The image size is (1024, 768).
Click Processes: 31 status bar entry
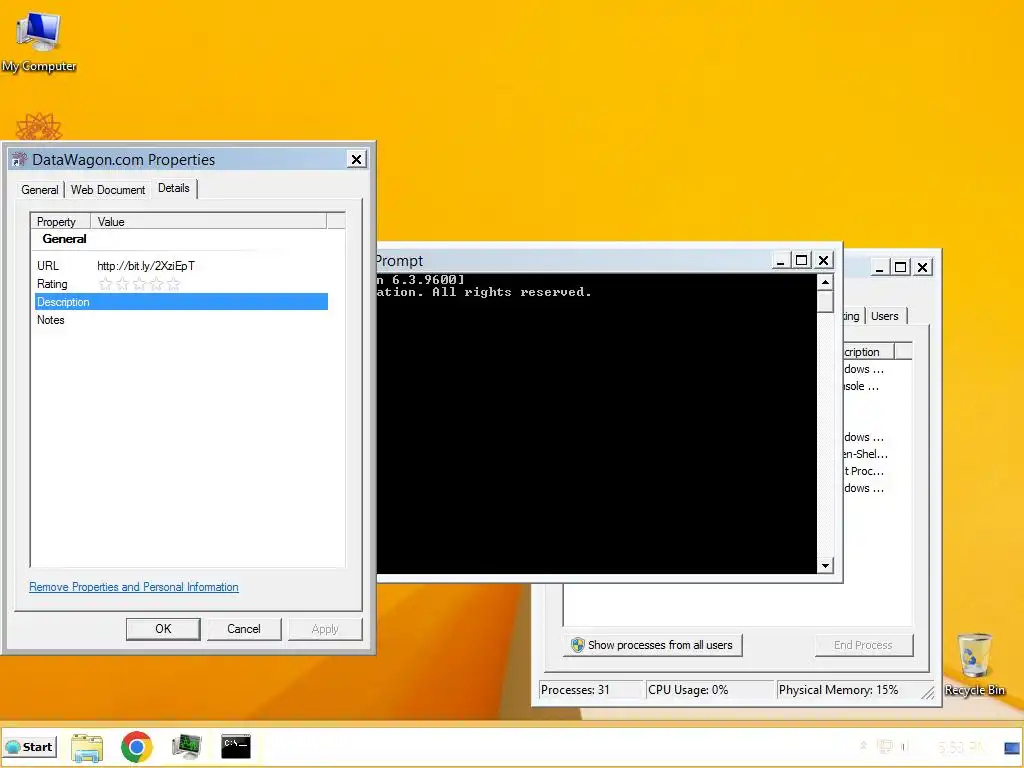point(590,690)
